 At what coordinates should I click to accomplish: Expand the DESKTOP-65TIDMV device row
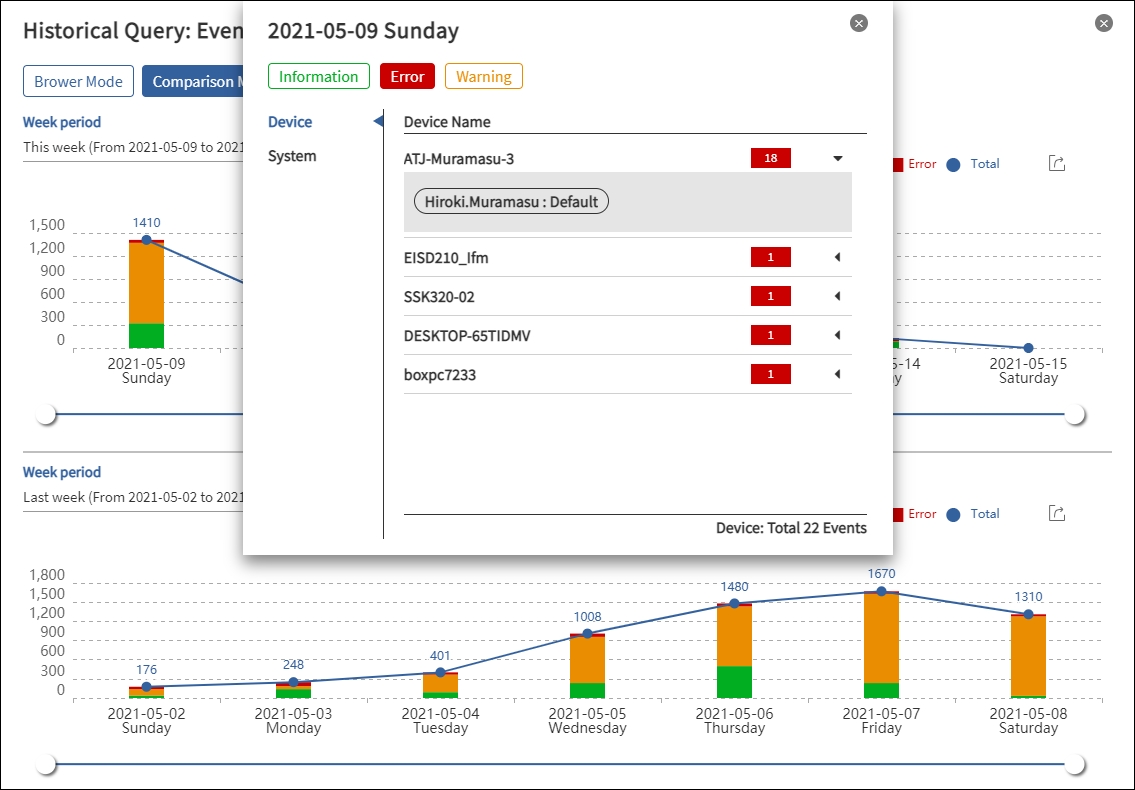point(837,335)
